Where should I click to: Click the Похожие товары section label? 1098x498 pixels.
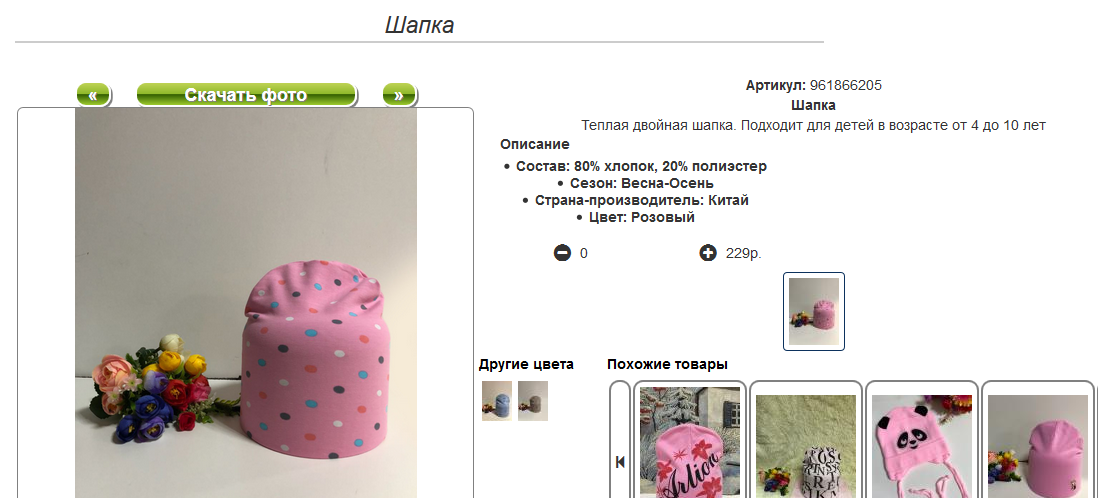pos(667,364)
